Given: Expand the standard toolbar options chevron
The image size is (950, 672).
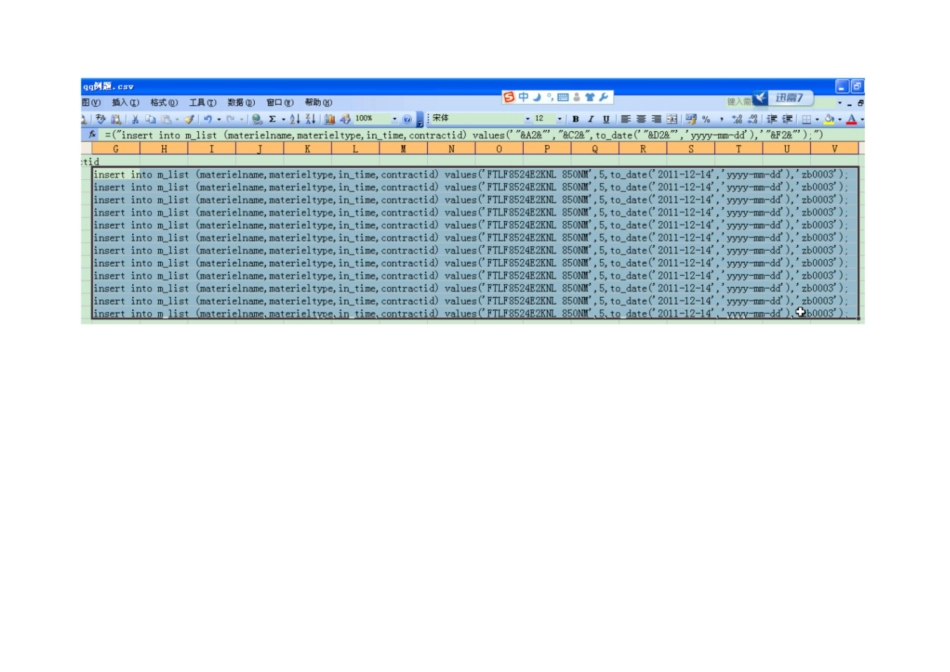Looking at the screenshot, I should pos(420,120).
